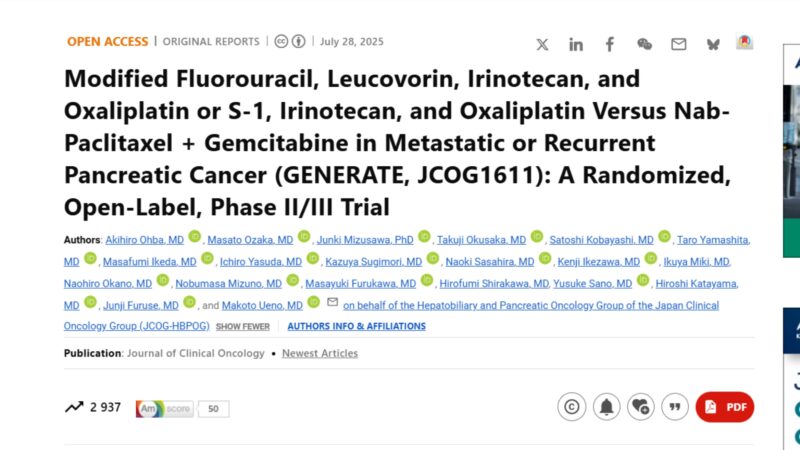This screenshot has width=800, height=450.
Task: Click the 2 937 view count
Action: coord(105,407)
